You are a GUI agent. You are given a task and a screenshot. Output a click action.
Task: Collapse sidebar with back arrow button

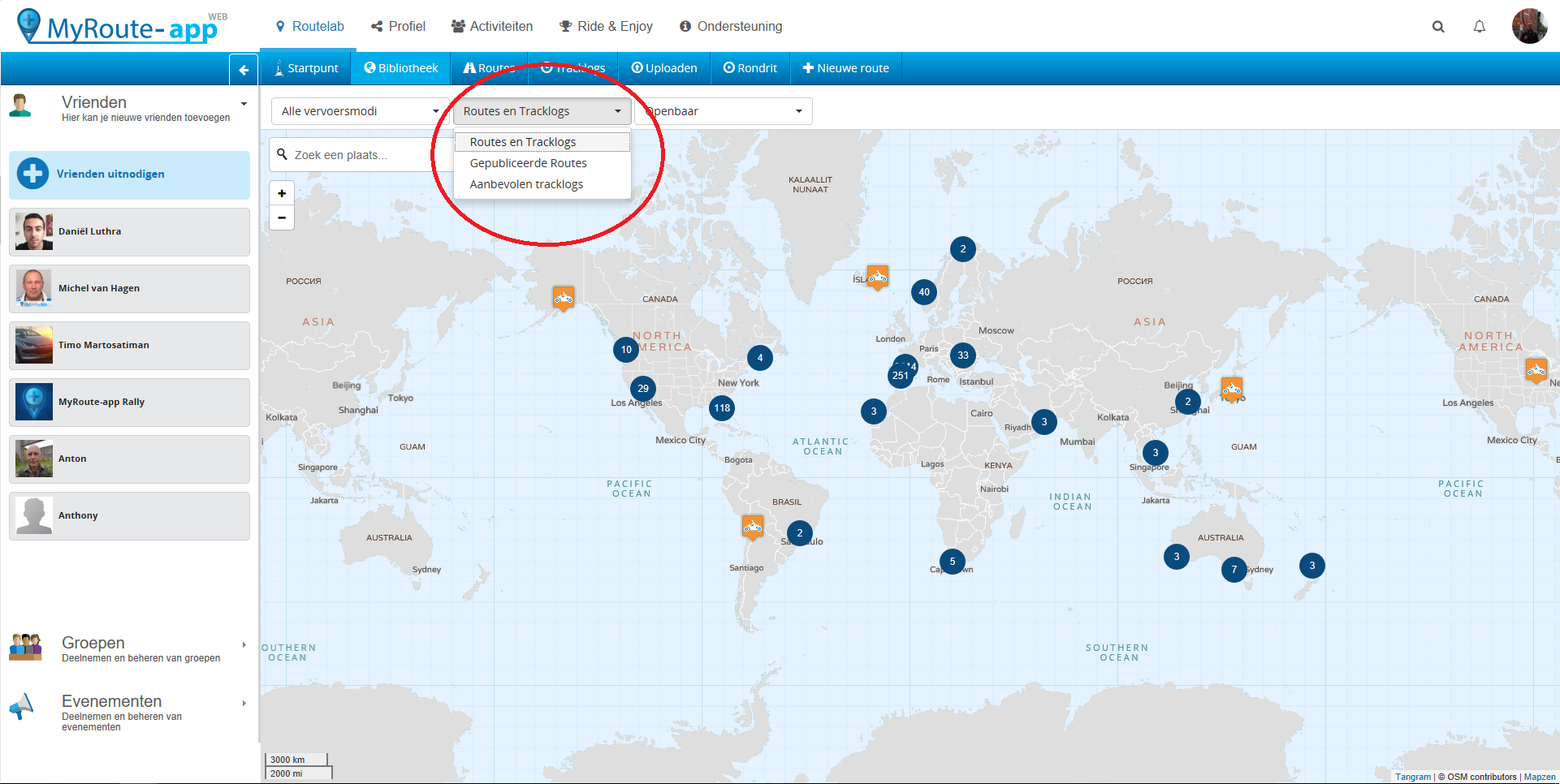click(244, 69)
